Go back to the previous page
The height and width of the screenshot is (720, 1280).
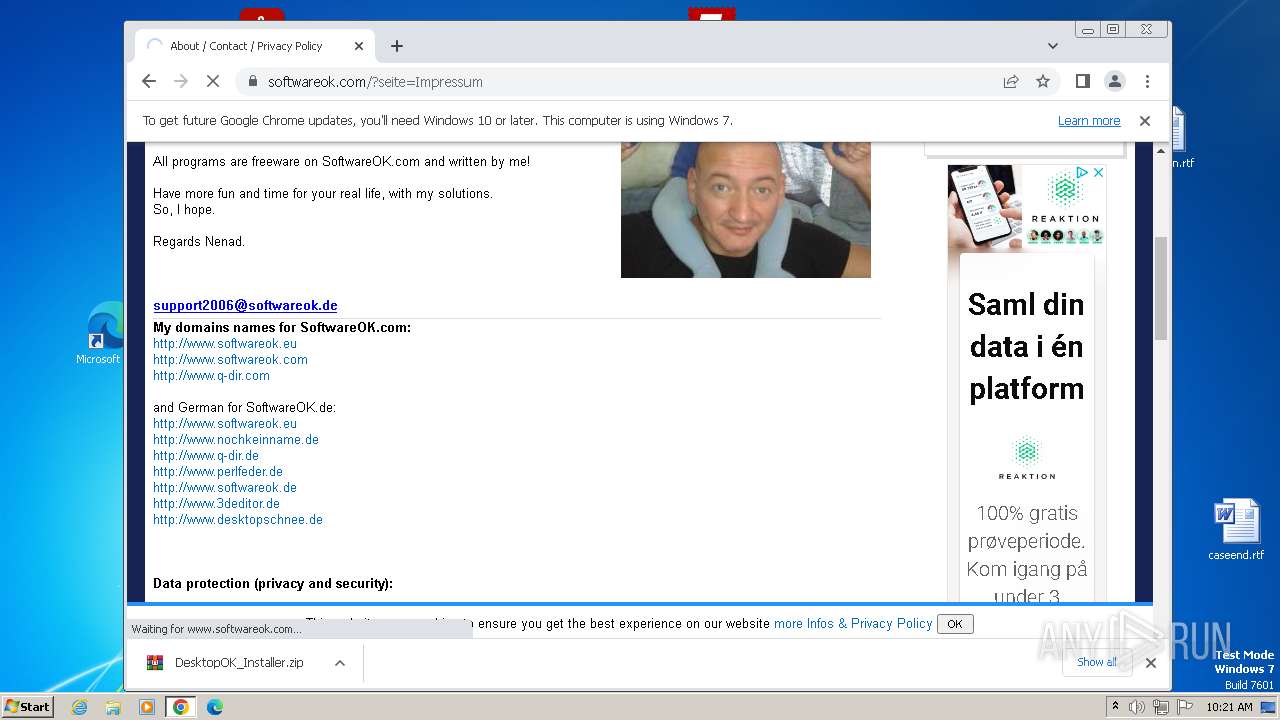[149, 81]
